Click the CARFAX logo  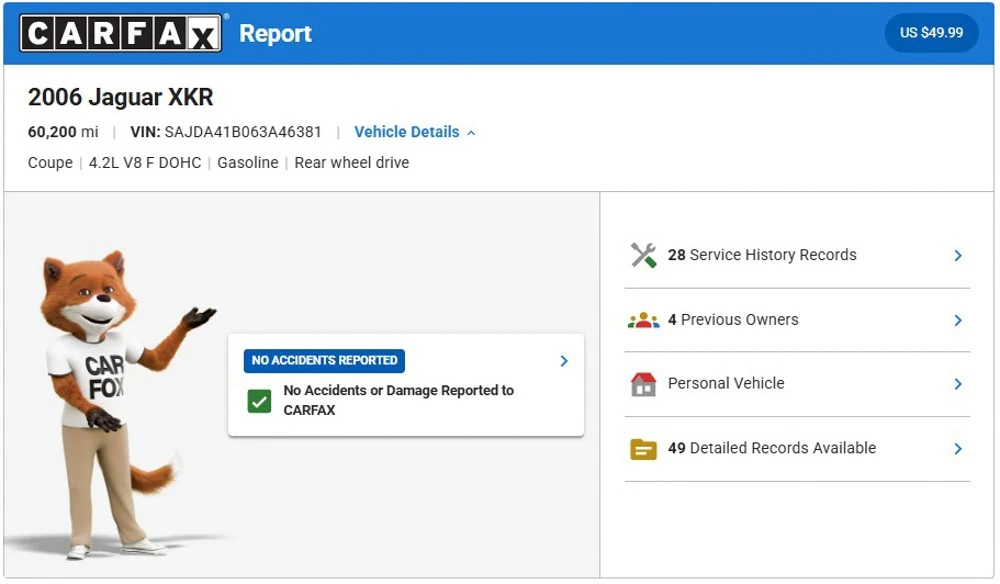tap(121, 33)
